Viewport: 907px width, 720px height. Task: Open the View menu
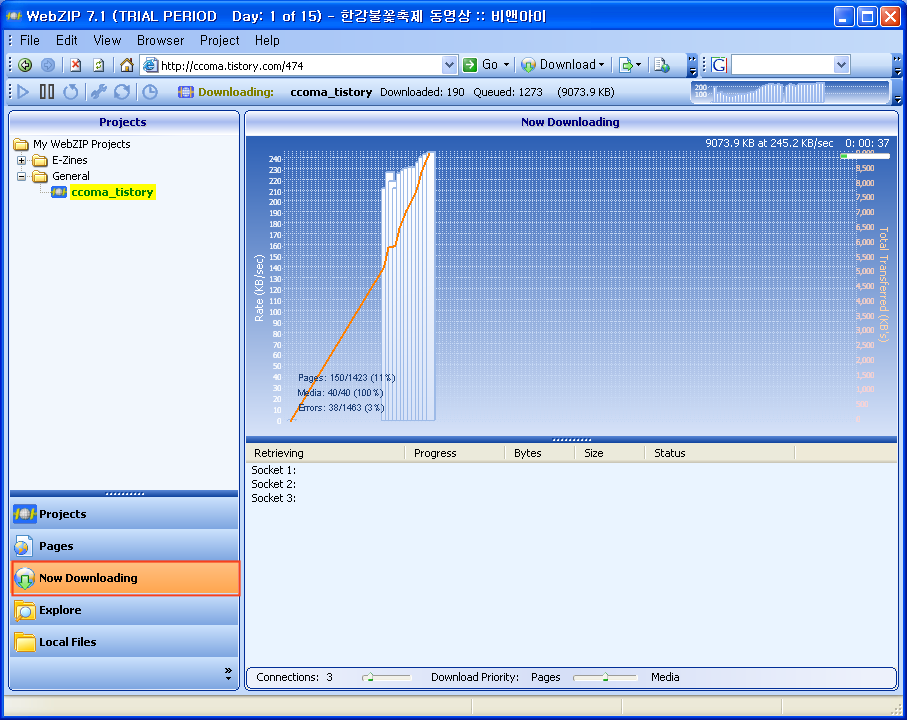pyautogui.click(x=107, y=40)
